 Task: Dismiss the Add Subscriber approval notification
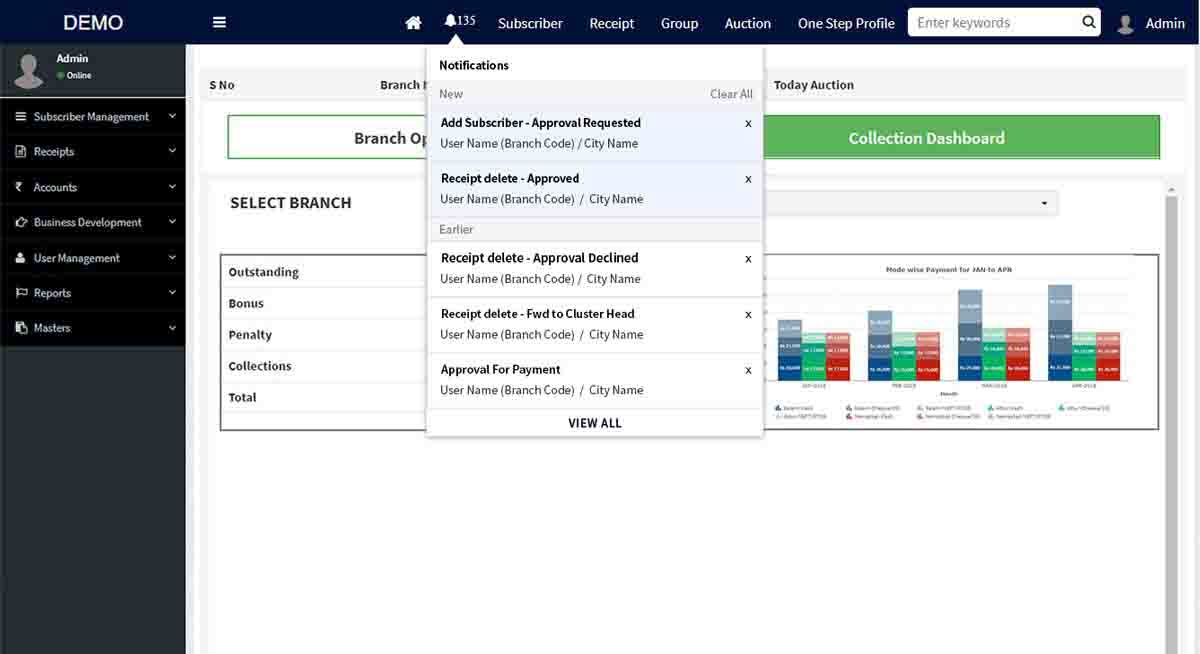pos(748,124)
